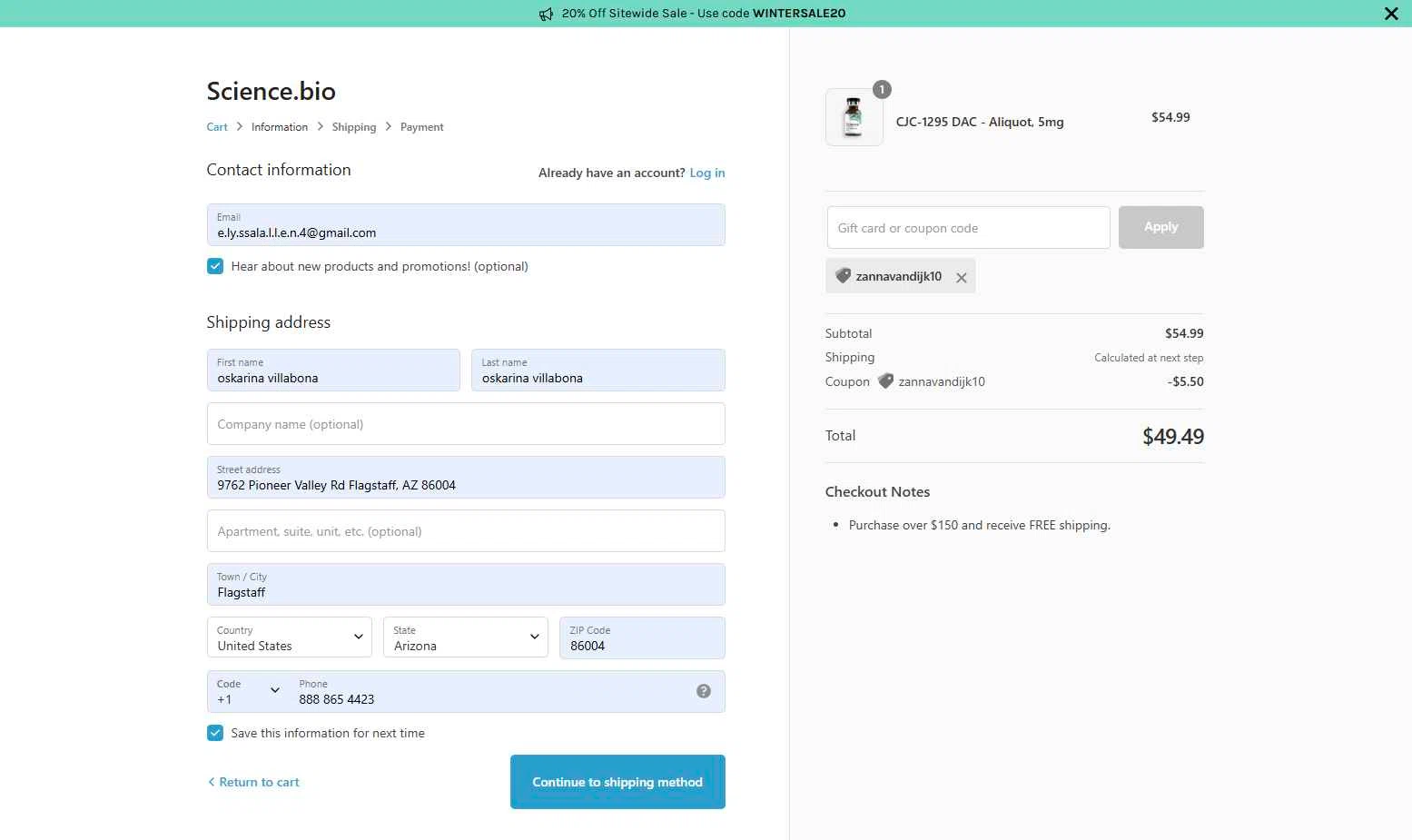Open the CJC-1295 DAC product thumbnail
Viewport: 1412px width, 840px height.
coord(854,117)
